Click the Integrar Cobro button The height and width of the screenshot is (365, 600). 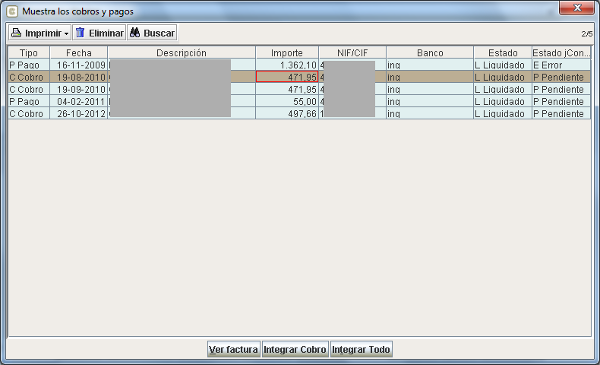pyautogui.click(x=295, y=349)
